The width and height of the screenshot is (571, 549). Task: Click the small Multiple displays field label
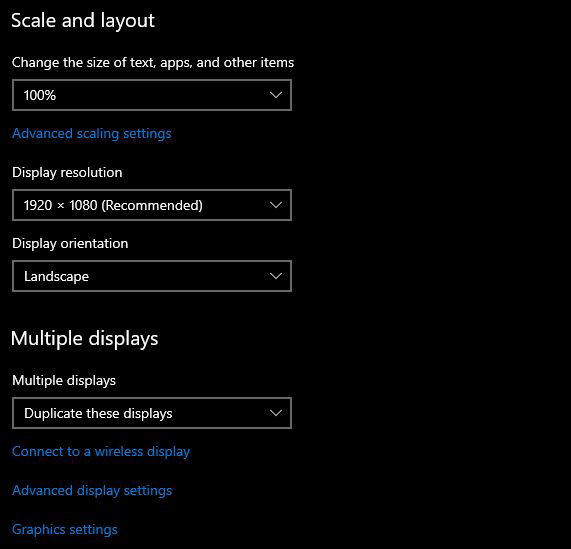pyautogui.click(x=64, y=381)
